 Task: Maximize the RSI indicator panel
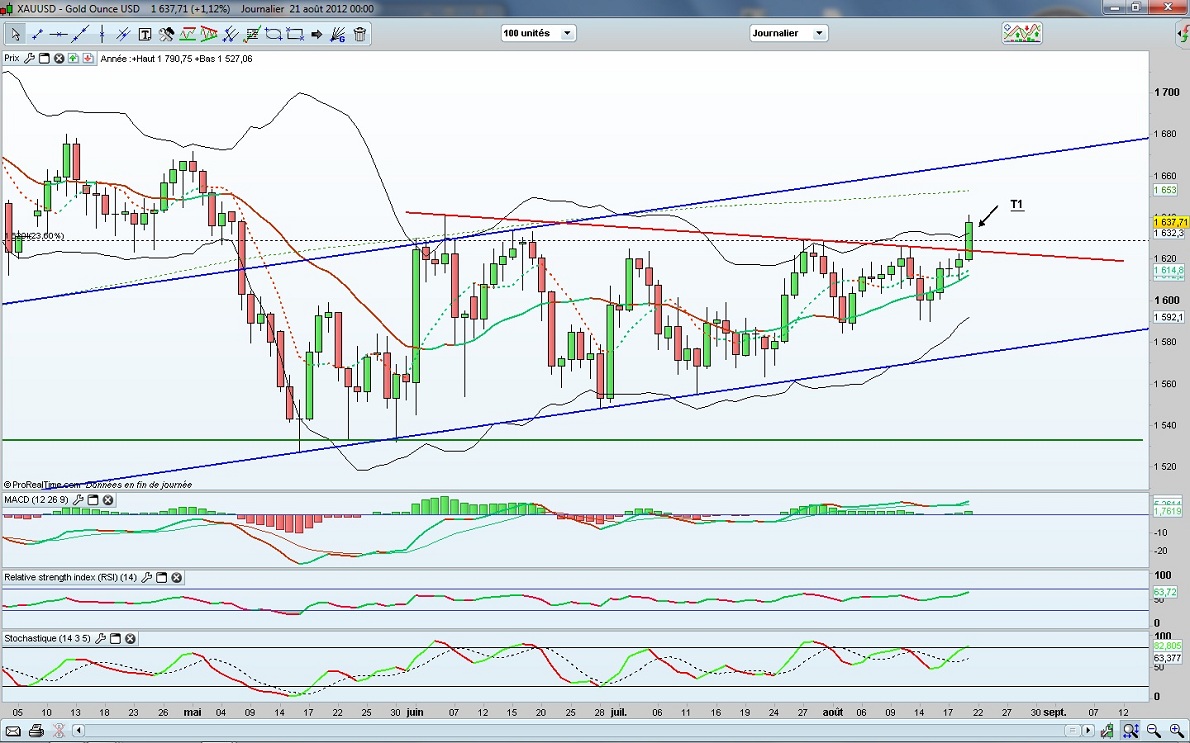point(161,577)
